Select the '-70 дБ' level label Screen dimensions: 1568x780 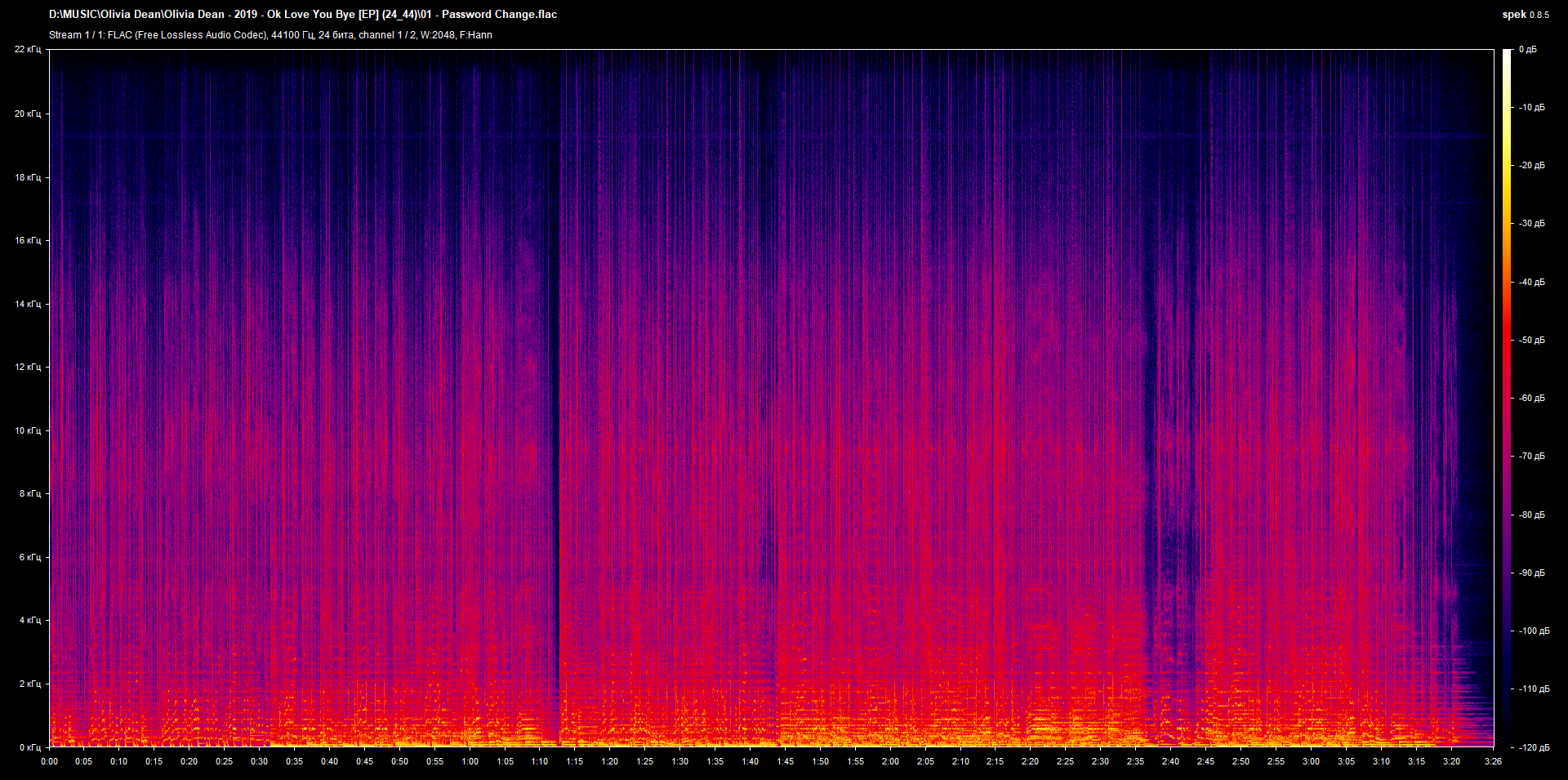click(1531, 457)
